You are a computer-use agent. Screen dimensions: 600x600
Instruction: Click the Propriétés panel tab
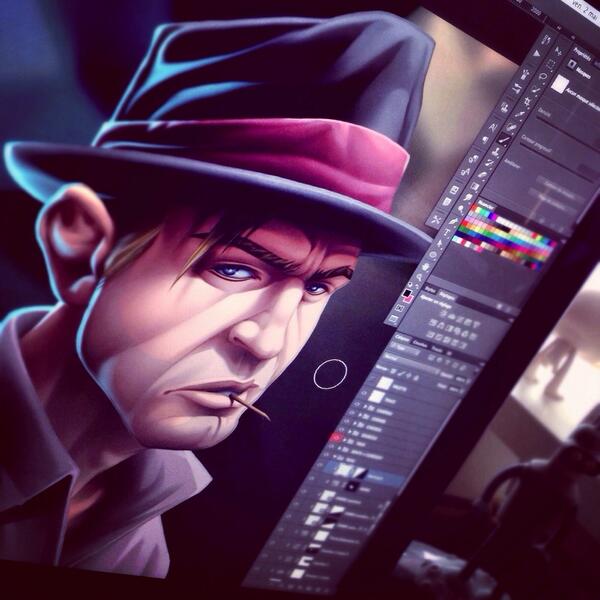584,52
